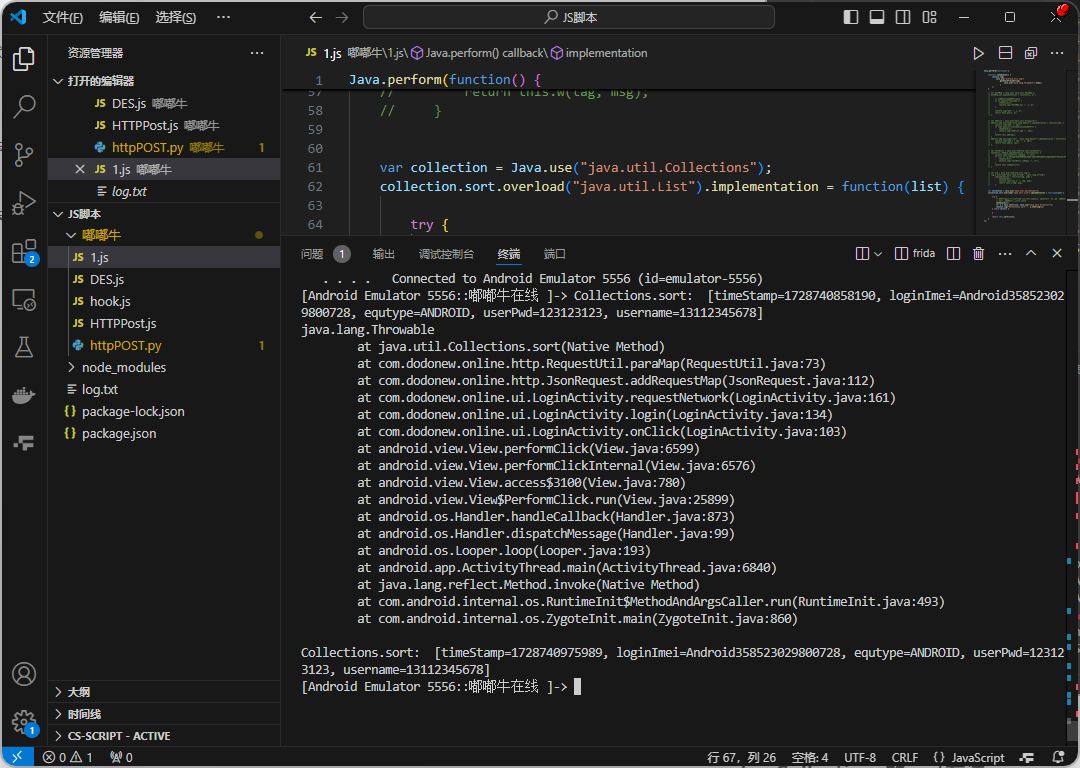Expand the 大纲 outline section
The width and height of the screenshot is (1080, 768).
tap(79, 692)
